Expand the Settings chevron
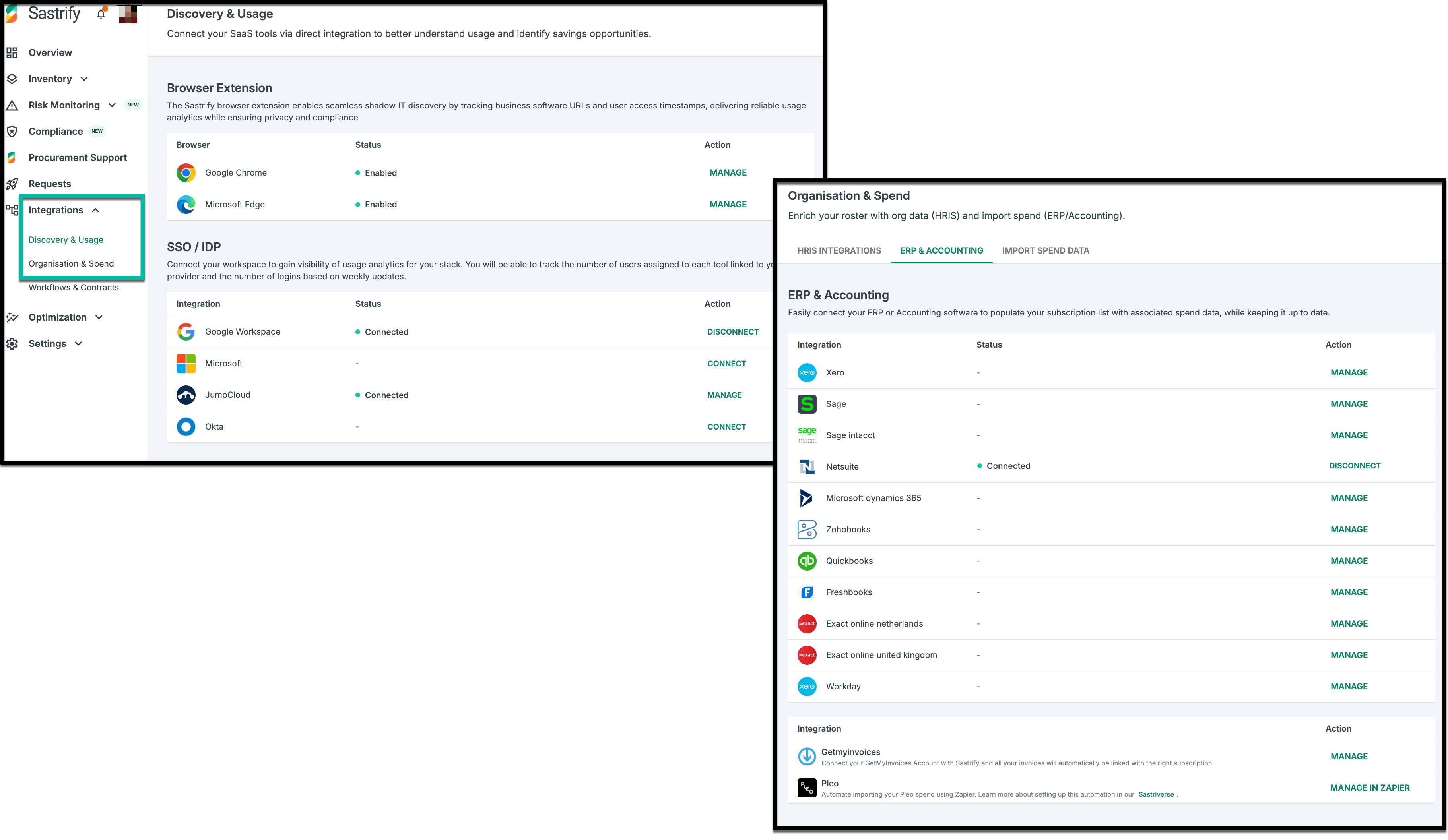The height and width of the screenshot is (840, 1448). click(78, 343)
